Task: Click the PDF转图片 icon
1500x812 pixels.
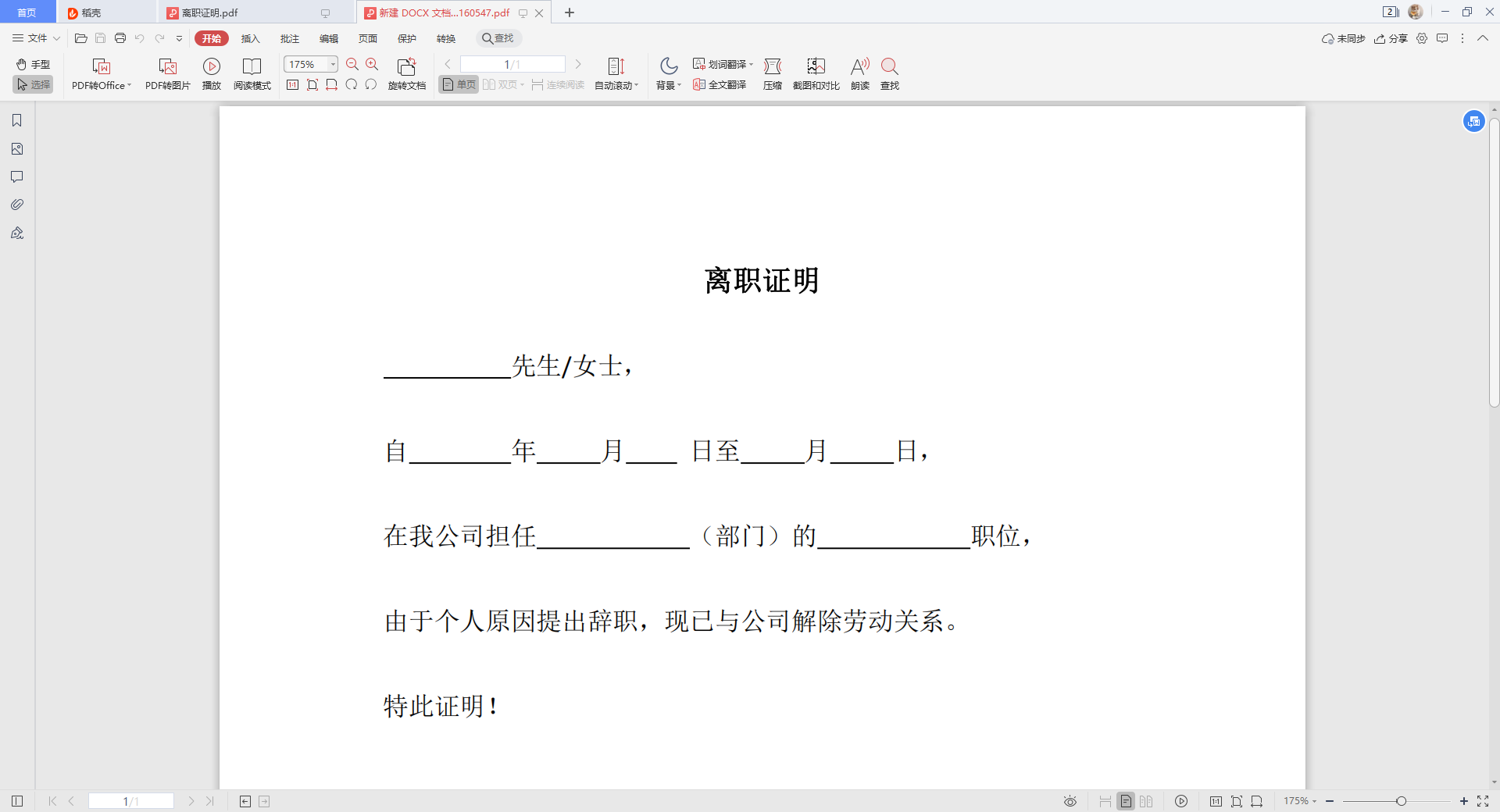Action: click(x=167, y=66)
